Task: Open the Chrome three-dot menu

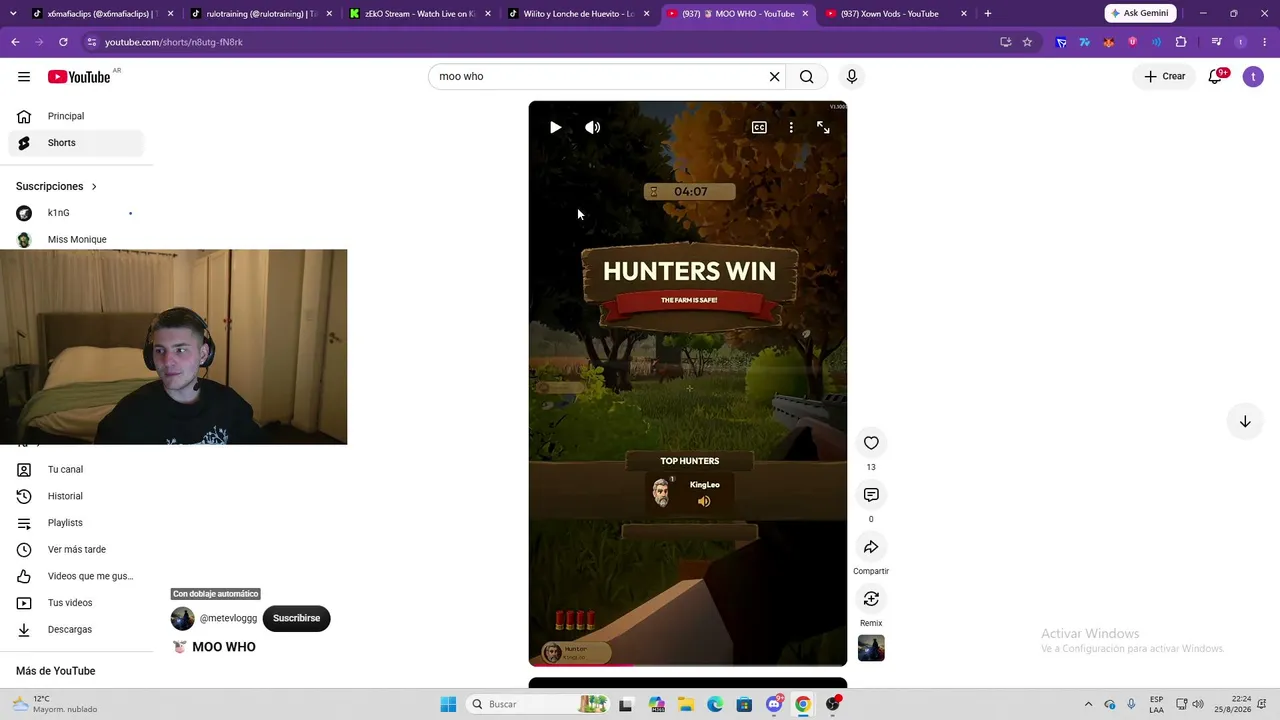Action: (x=1265, y=42)
